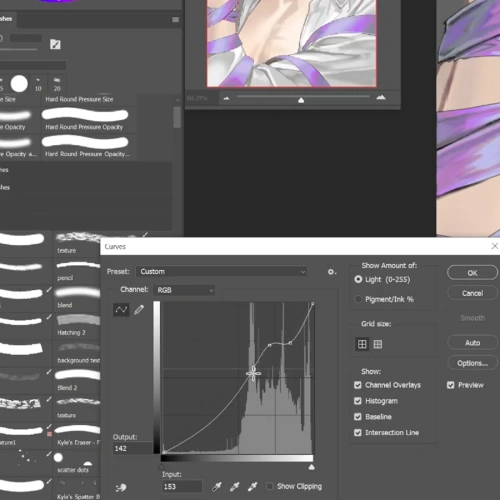Click the Input value field showing 153

(182, 487)
